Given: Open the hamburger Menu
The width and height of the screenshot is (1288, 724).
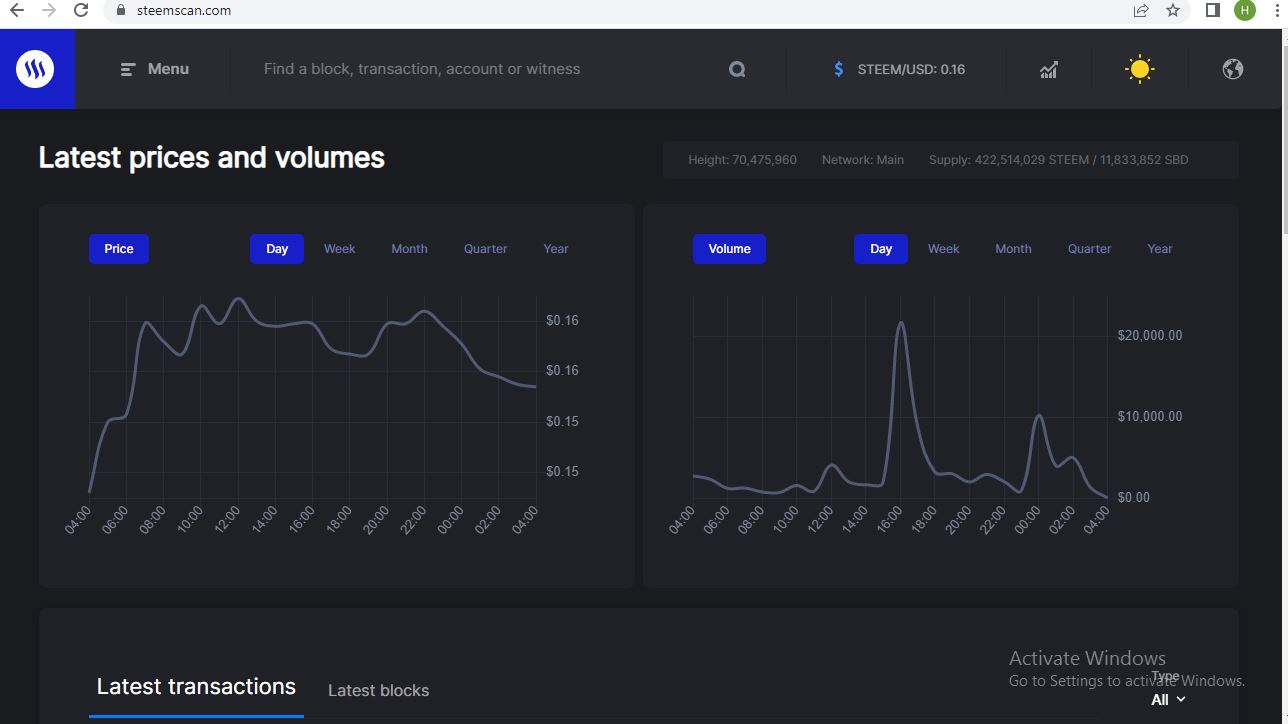Looking at the screenshot, I should pyautogui.click(x=154, y=69).
